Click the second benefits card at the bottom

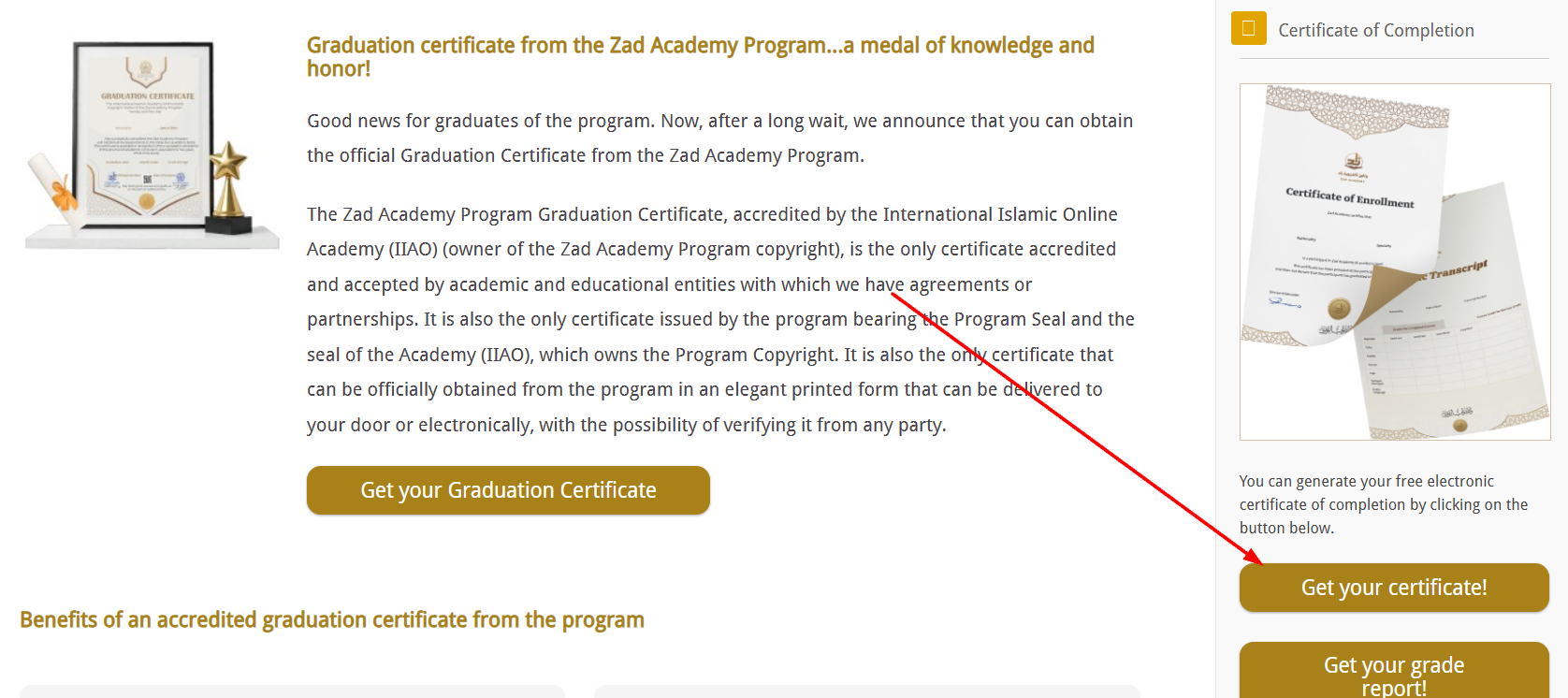click(866, 691)
